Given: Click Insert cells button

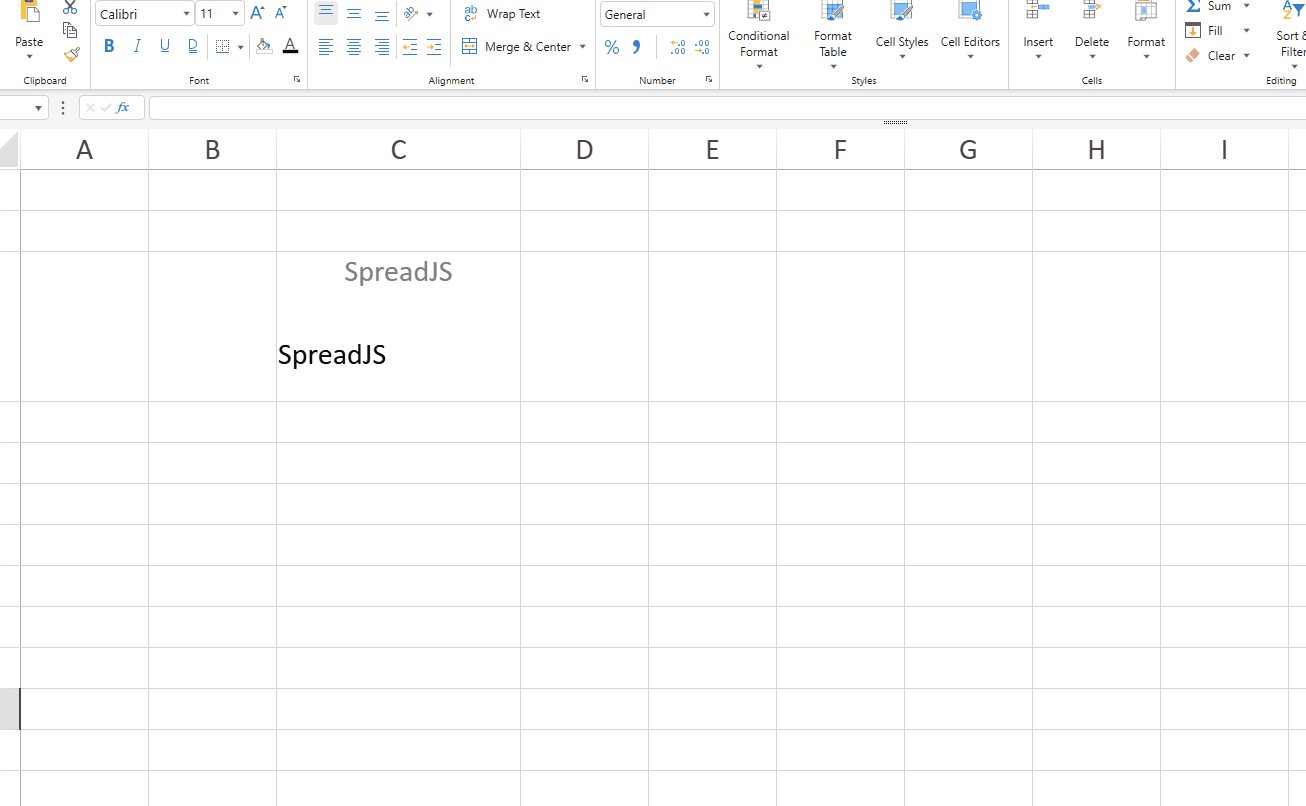Looking at the screenshot, I should 1038,30.
